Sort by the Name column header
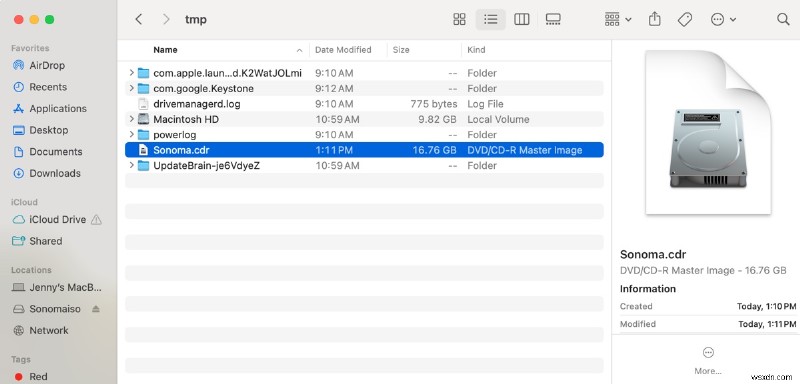Screen dimensions: 800x384 [x=165, y=50]
